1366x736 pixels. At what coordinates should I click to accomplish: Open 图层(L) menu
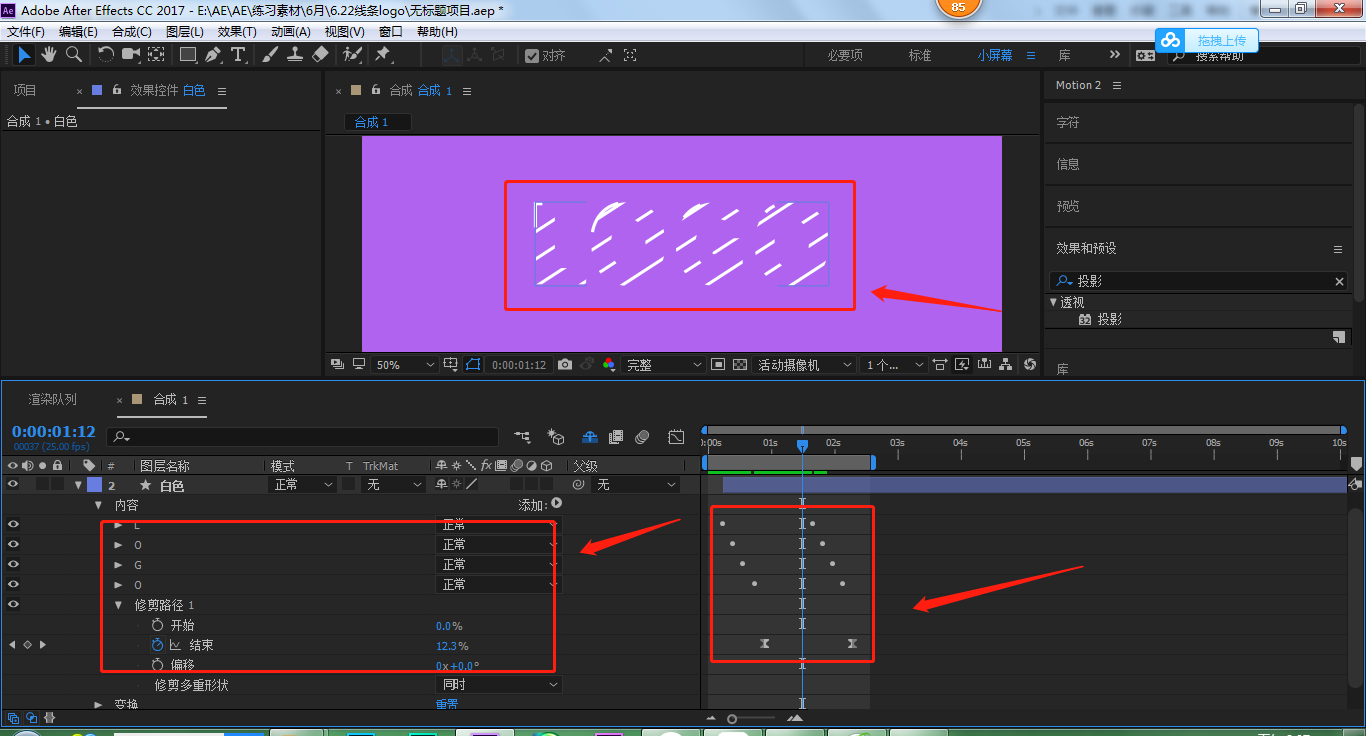click(x=184, y=32)
